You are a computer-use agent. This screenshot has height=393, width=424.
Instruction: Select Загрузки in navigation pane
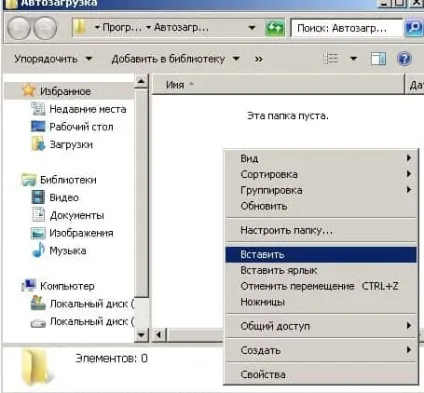(x=71, y=144)
